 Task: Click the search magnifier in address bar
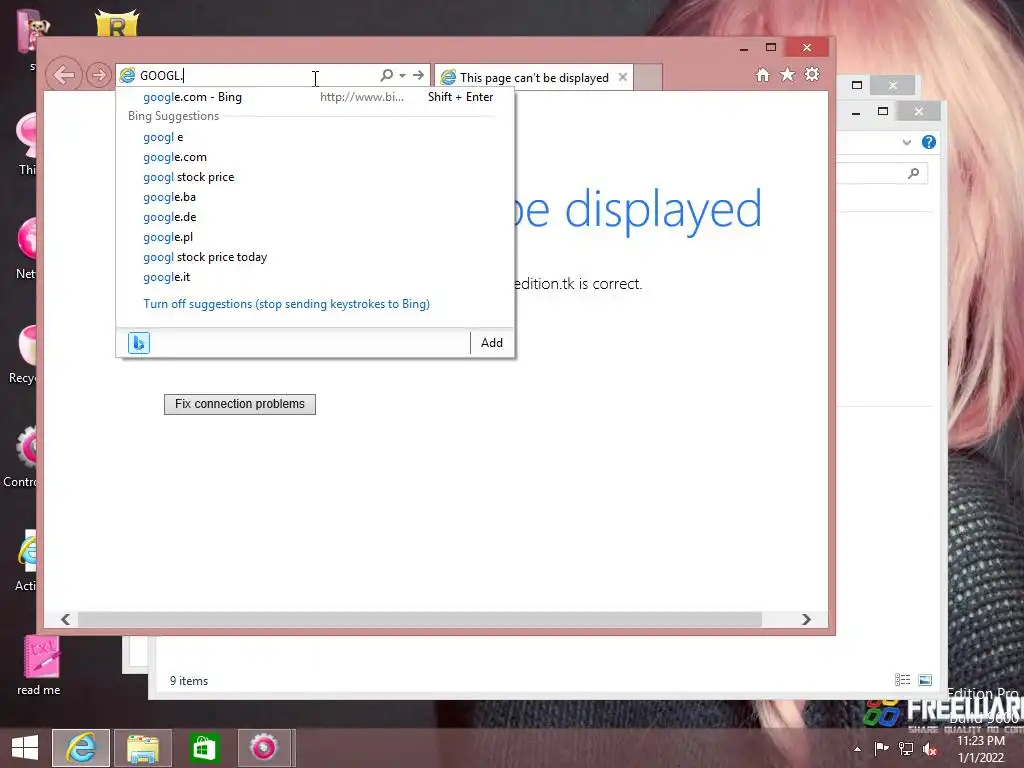coord(387,75)
